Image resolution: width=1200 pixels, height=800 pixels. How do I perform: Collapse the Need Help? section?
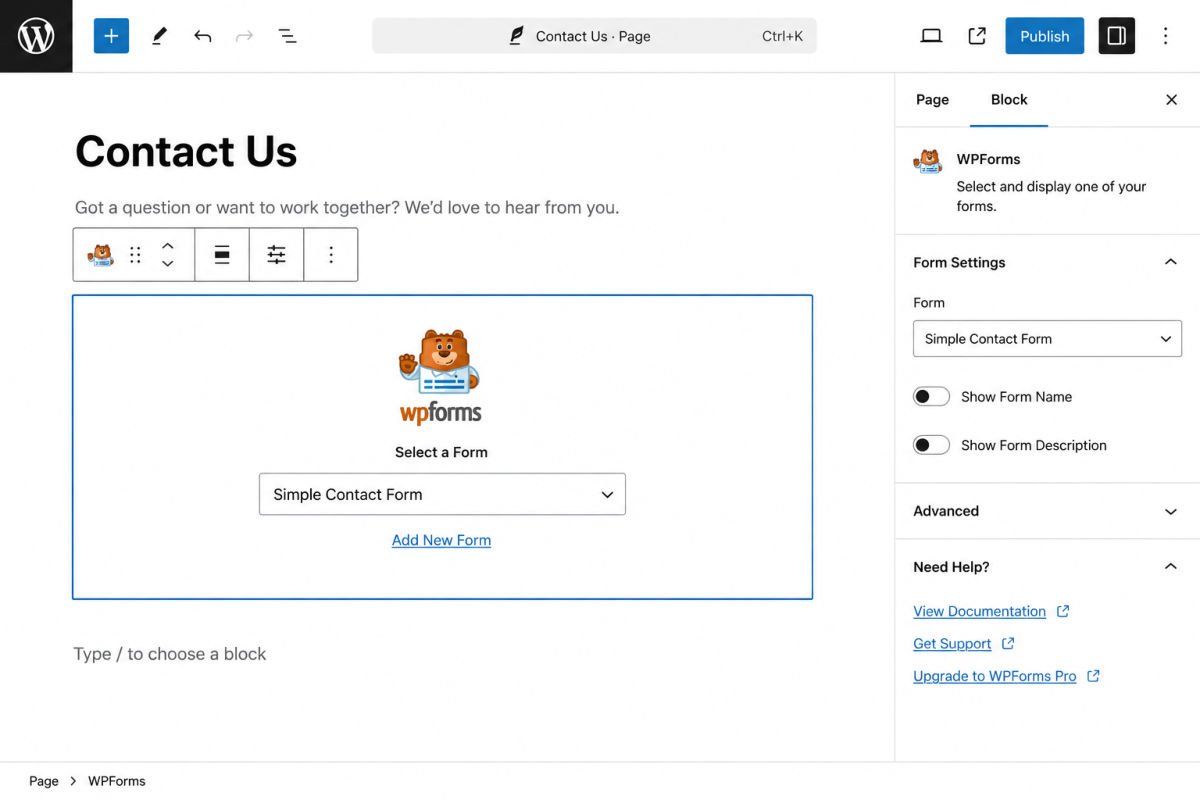point(1047,567)
